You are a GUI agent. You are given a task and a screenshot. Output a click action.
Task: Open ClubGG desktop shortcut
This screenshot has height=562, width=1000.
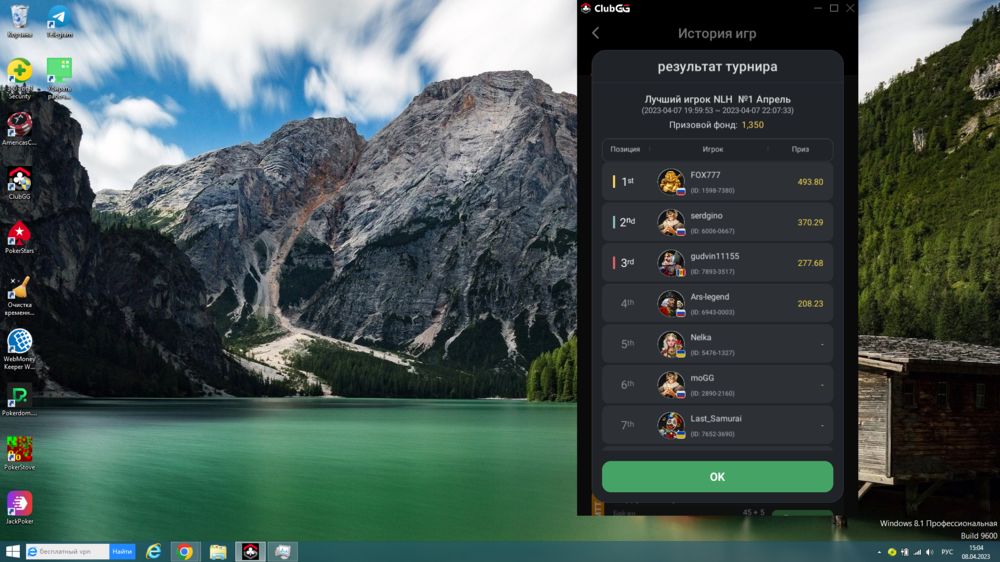(x=19, y=182)
